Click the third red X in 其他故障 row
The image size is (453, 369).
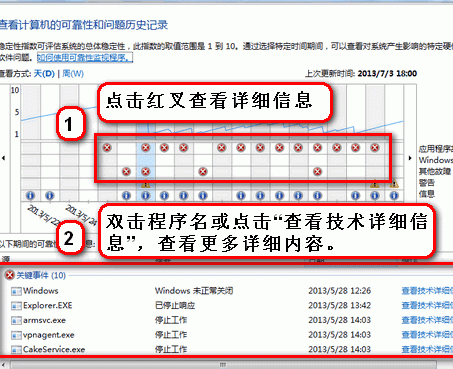[203, 172]
